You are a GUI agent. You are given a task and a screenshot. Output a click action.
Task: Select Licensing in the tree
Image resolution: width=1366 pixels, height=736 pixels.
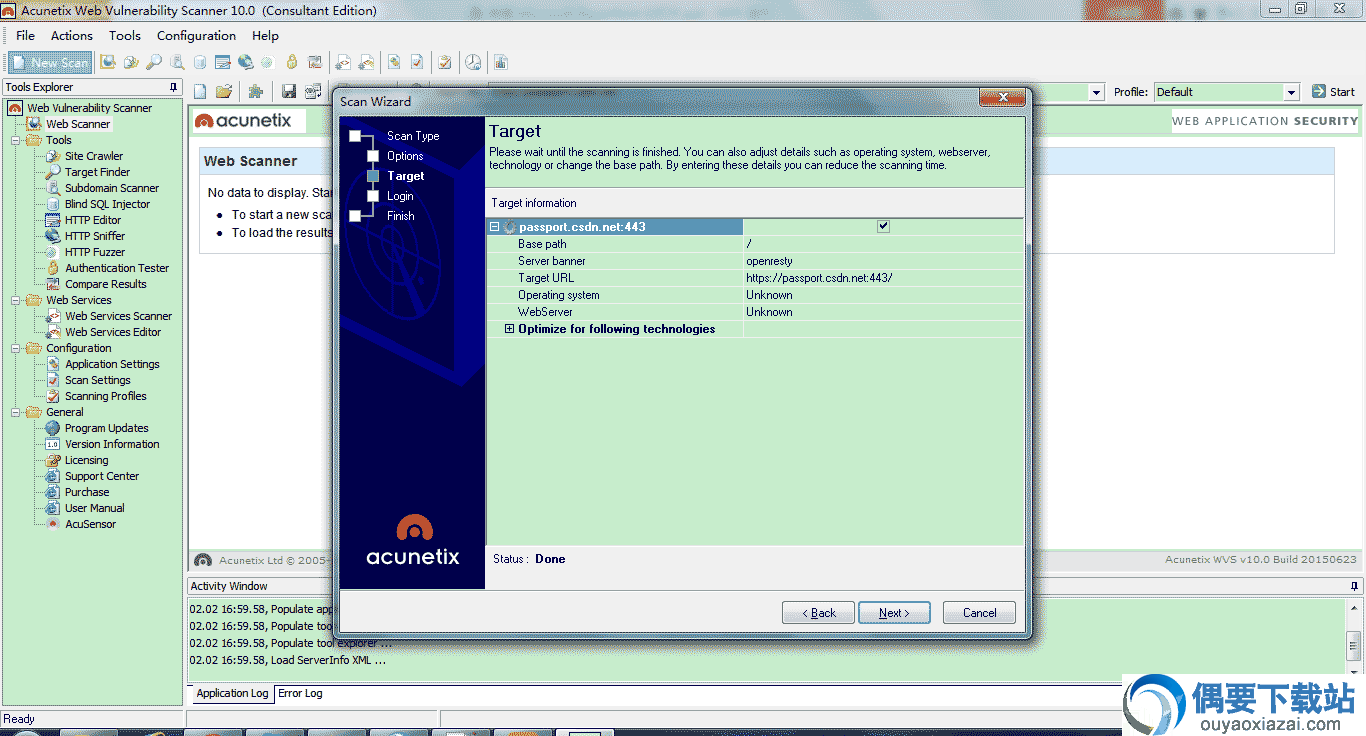point(86,460)
